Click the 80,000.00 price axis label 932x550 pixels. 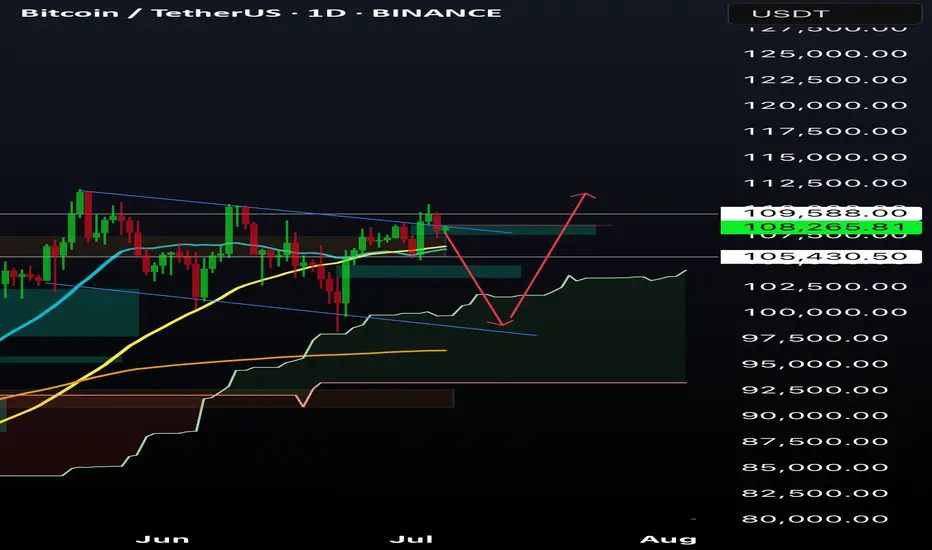pos(816,519)
